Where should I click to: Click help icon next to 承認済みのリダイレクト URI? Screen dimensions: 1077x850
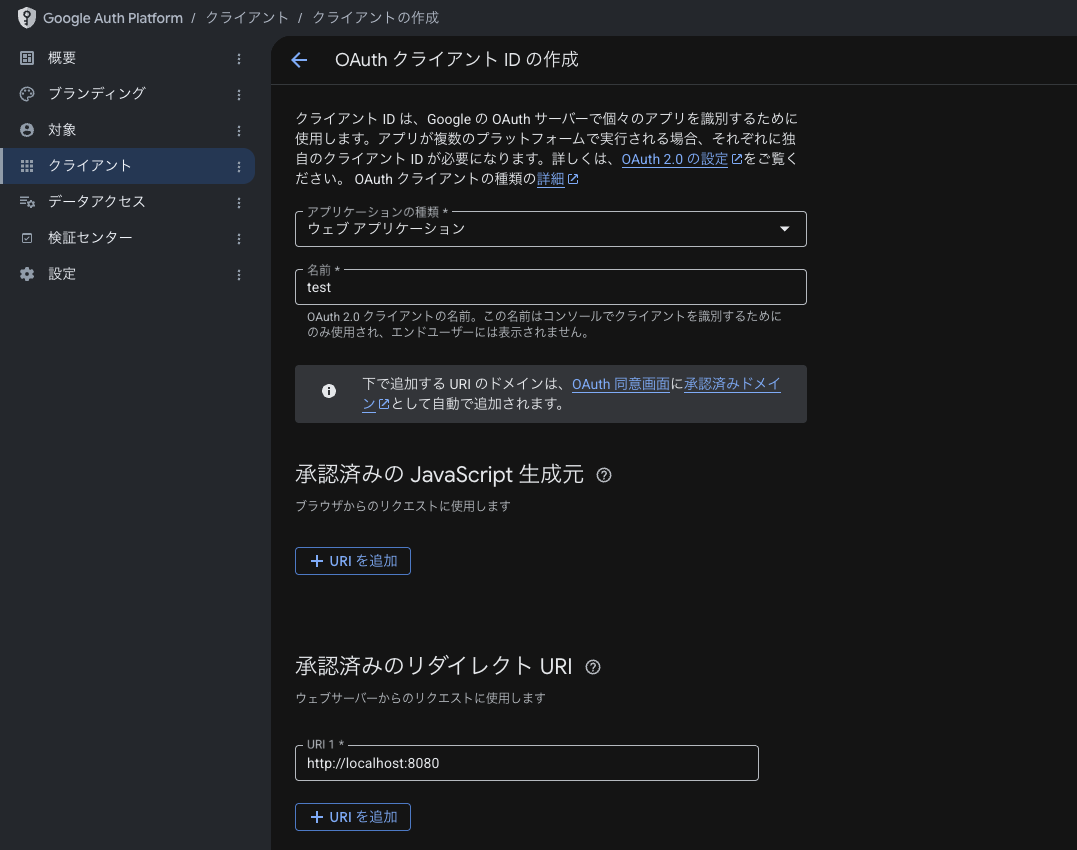[593, 667]
